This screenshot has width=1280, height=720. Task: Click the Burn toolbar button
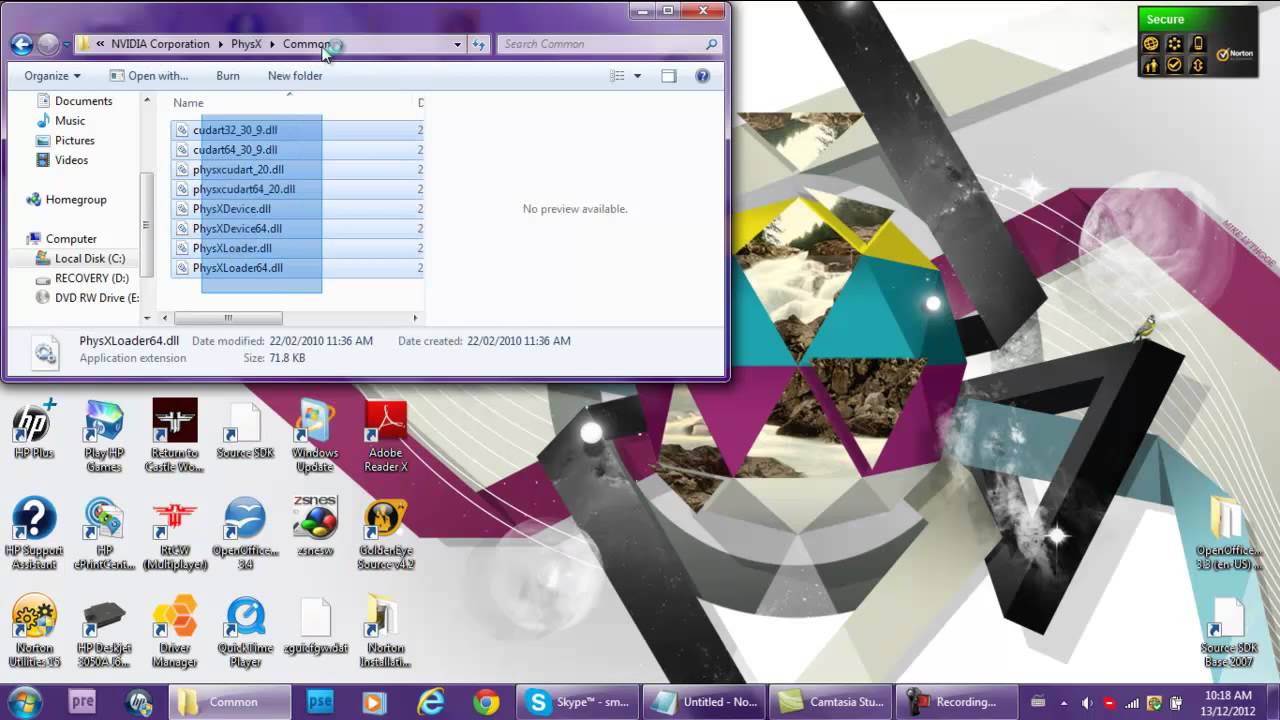click(x=228, y=76)
